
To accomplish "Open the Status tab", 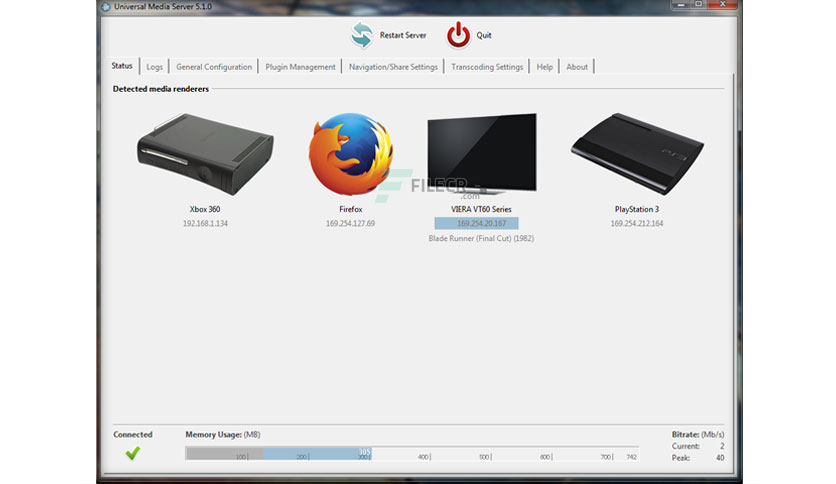I will click(x=122, y=66).
